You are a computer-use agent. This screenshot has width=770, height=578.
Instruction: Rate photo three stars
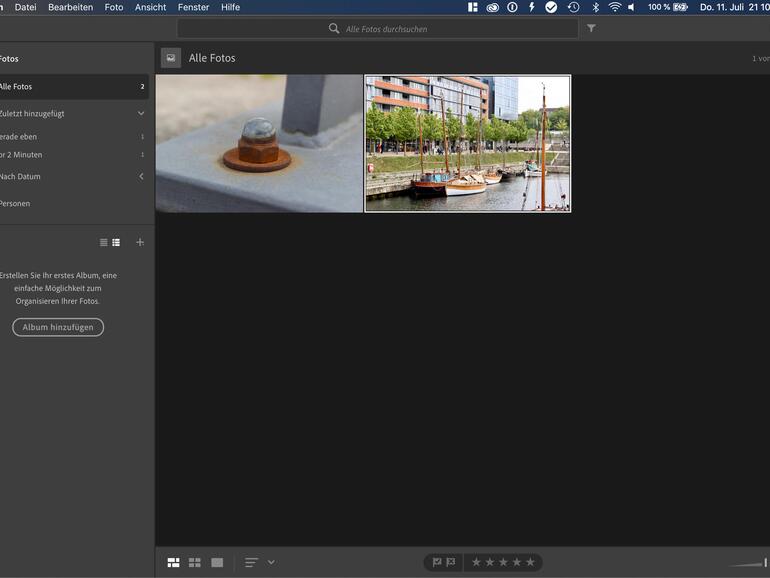(x=503, y=562)
